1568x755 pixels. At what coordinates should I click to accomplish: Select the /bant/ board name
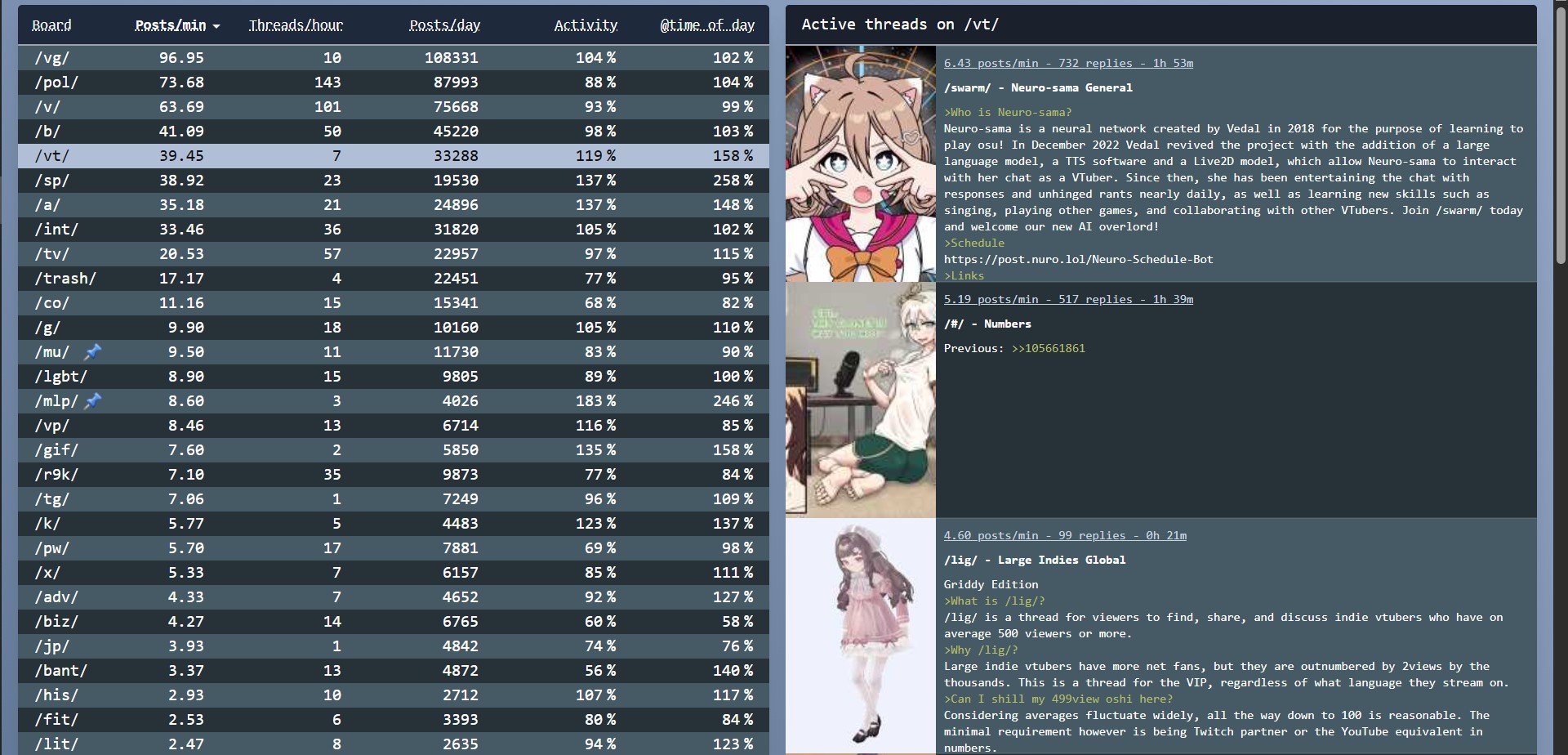pyautogui.click(x=61, y=671)
